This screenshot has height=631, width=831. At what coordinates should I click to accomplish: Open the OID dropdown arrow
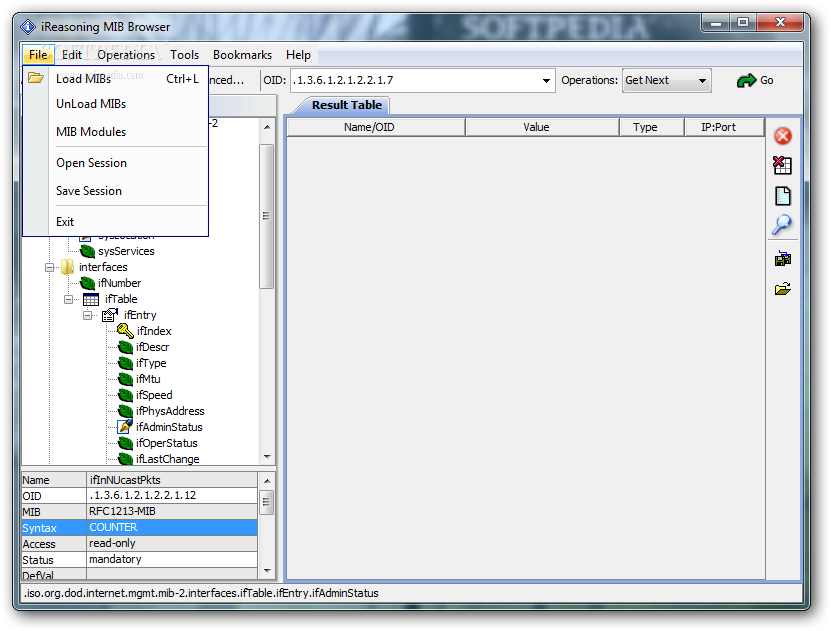click(546, 81)
